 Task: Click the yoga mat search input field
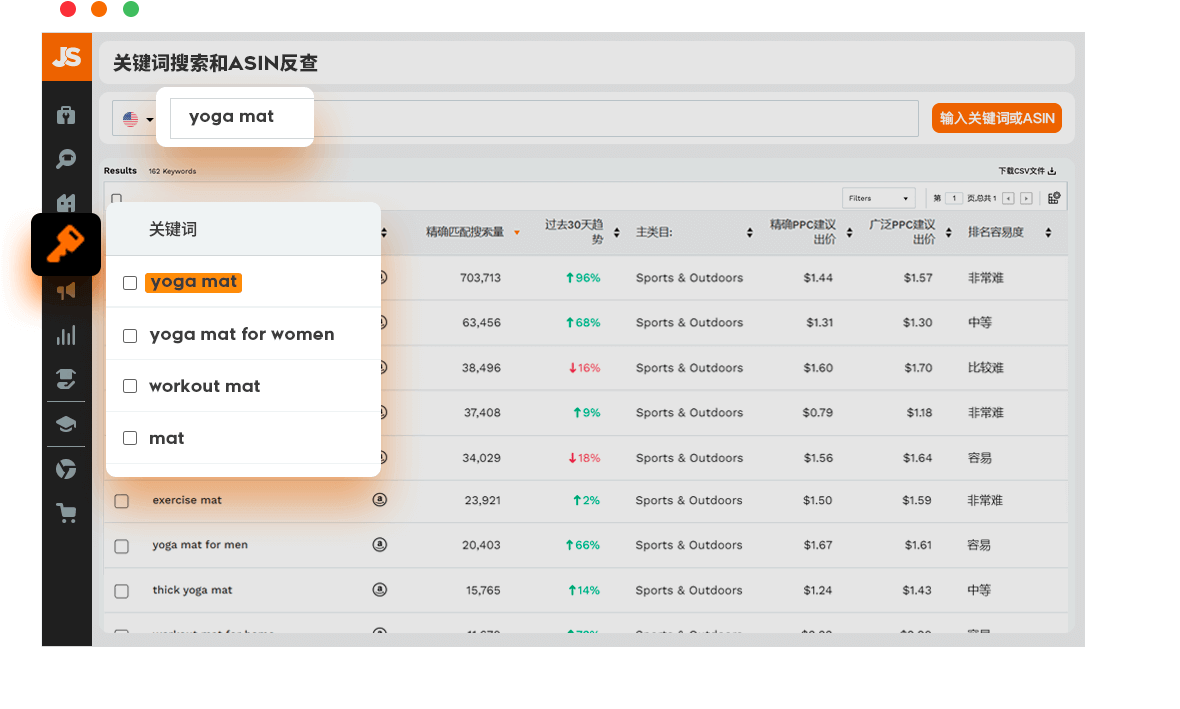pos(242,117)
